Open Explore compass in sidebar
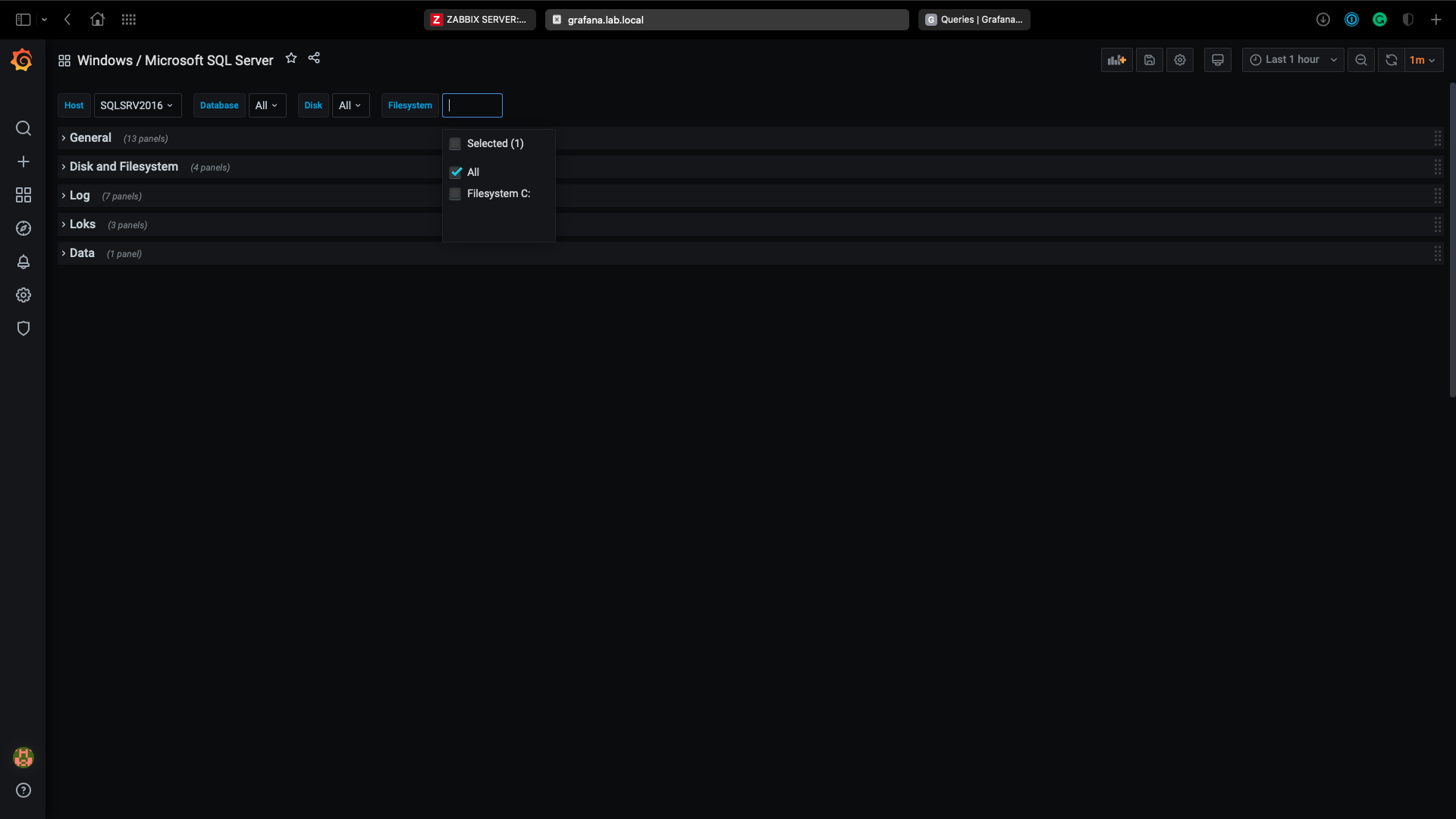This screenshot has height=819, width=1456. (x=24, y=228)
